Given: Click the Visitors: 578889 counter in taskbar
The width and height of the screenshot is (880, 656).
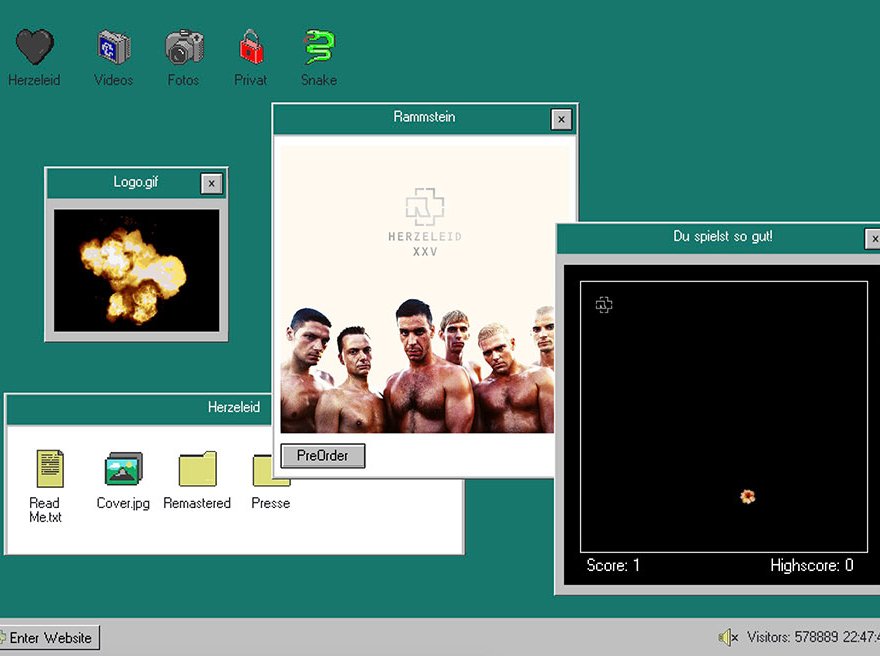Looking at the screenshot, I should [x=792, y=637].
